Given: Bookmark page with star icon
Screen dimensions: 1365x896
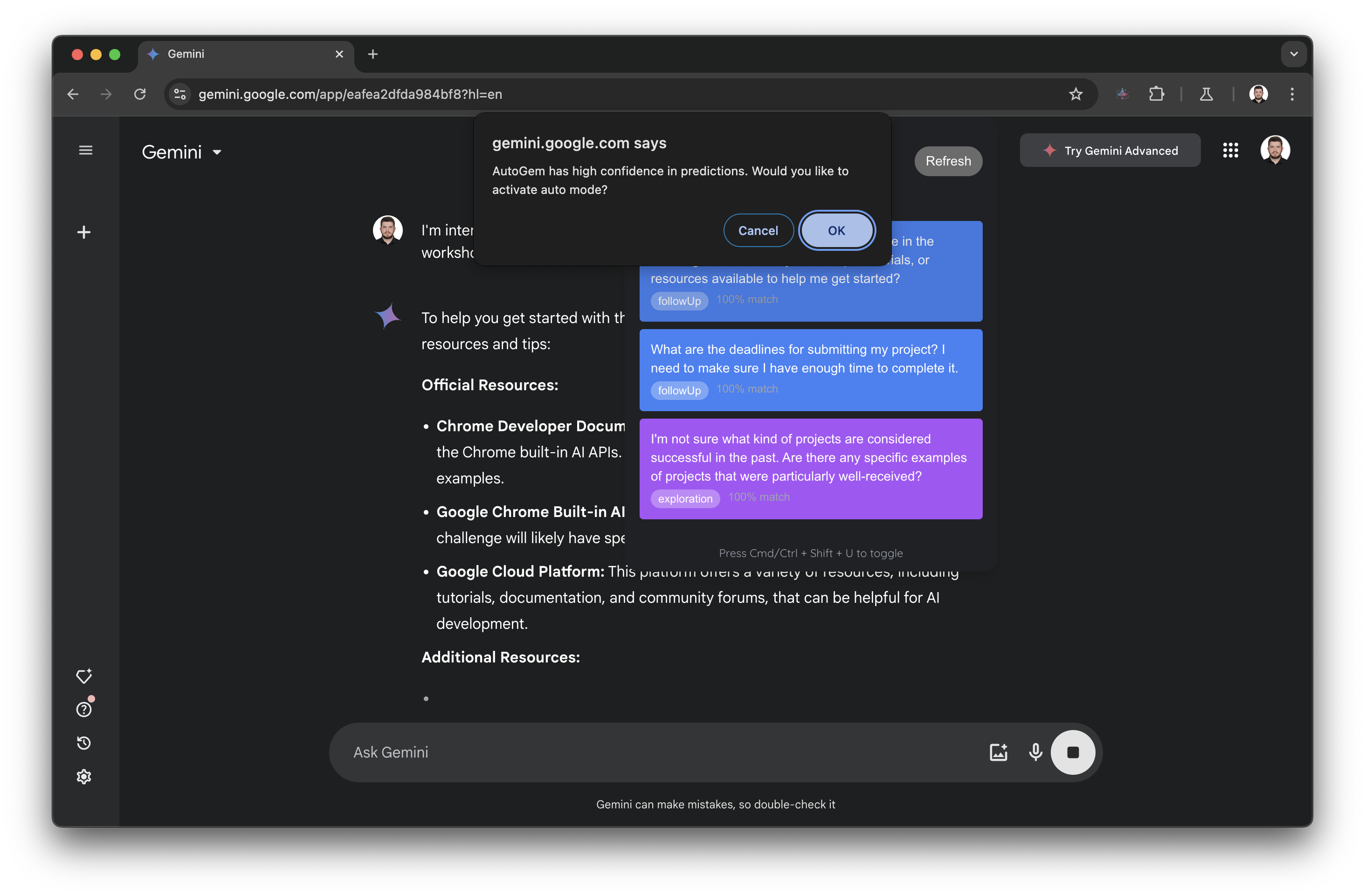Looking at the screenshot, I should (1075, 94).
